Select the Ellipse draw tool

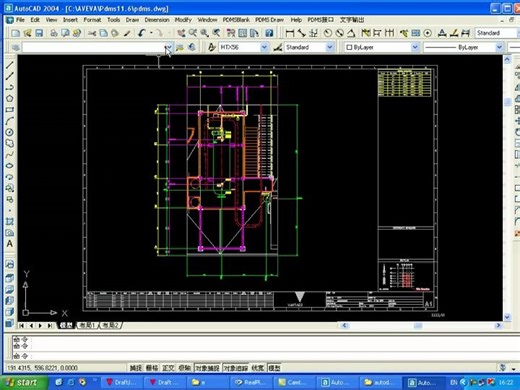[x=10, y=166]
